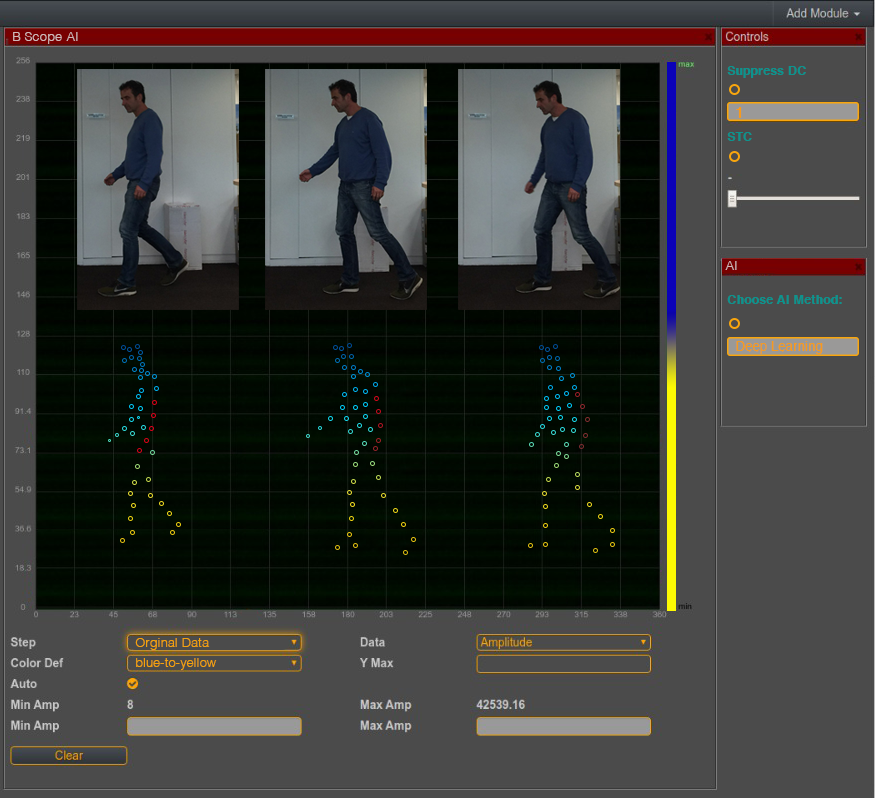Select the Choose AI Method radio button
The image size is (875, 798).
pos(734,323)
